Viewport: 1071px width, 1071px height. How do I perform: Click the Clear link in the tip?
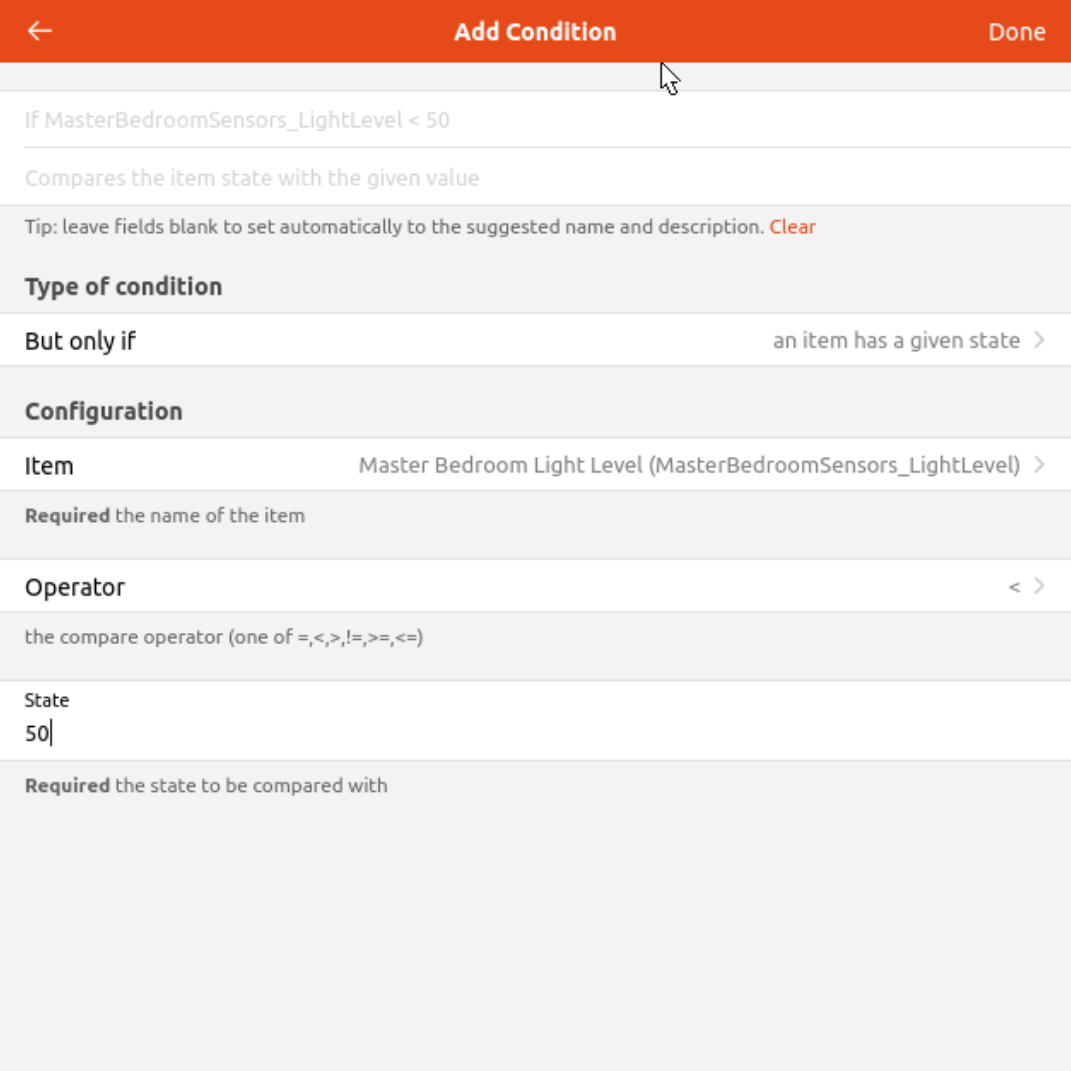(x=792, y=227)
